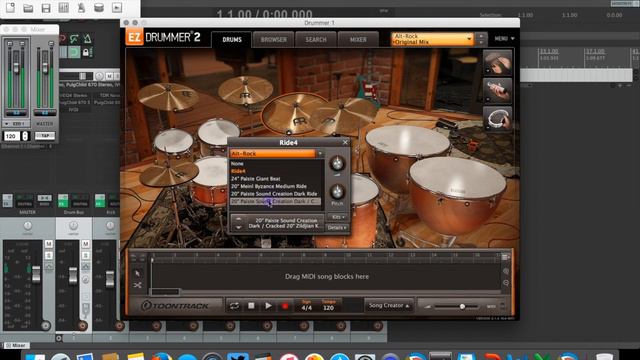Switch to the SEARCH tab in EZdrummer
This screenshot has height=360, width=640.
(x=316, y=40)
